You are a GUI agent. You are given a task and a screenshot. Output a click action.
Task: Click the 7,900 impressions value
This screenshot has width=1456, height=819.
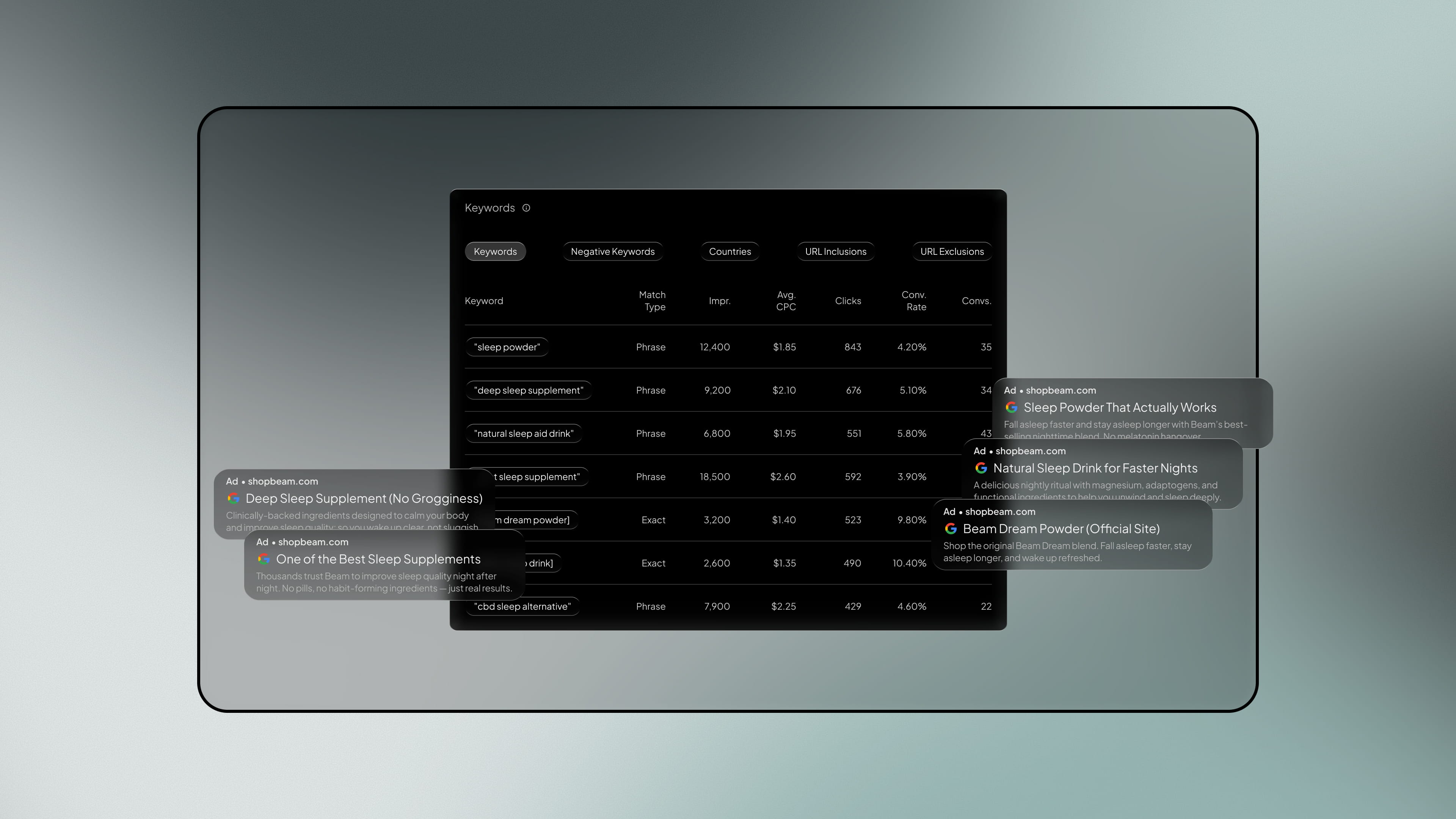(x=717, y=607)
